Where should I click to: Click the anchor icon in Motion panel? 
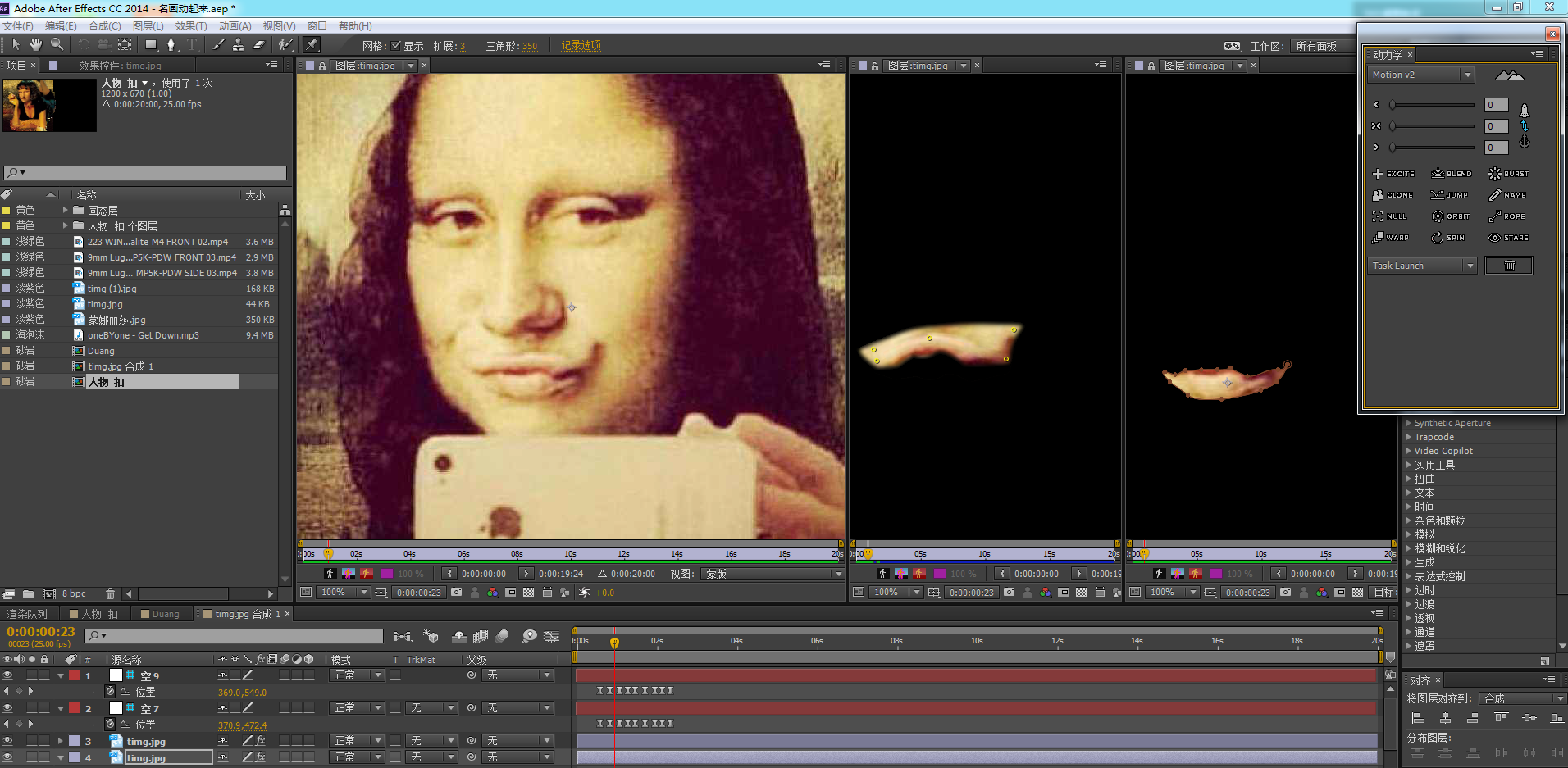tap(1525, 142)
